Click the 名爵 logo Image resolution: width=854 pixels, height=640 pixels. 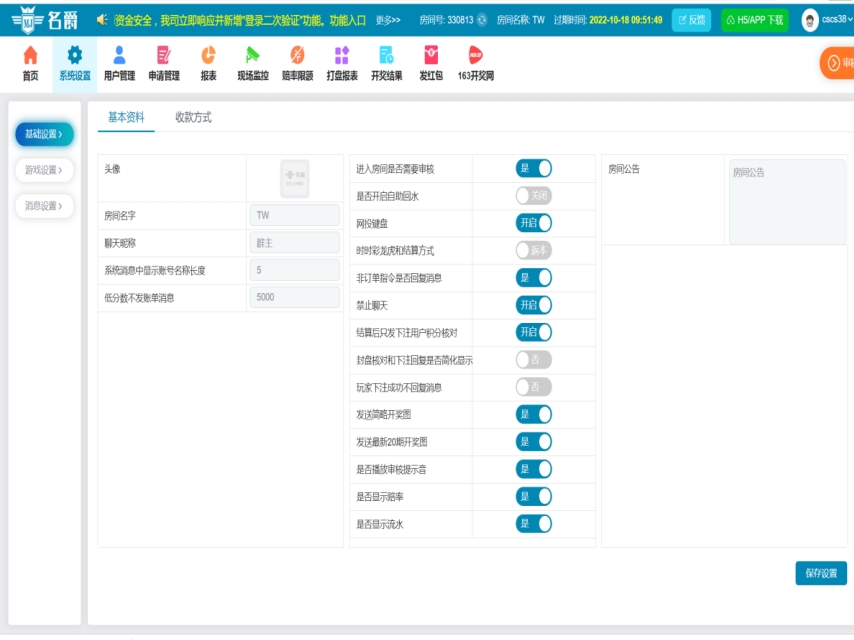coord(45,20)
